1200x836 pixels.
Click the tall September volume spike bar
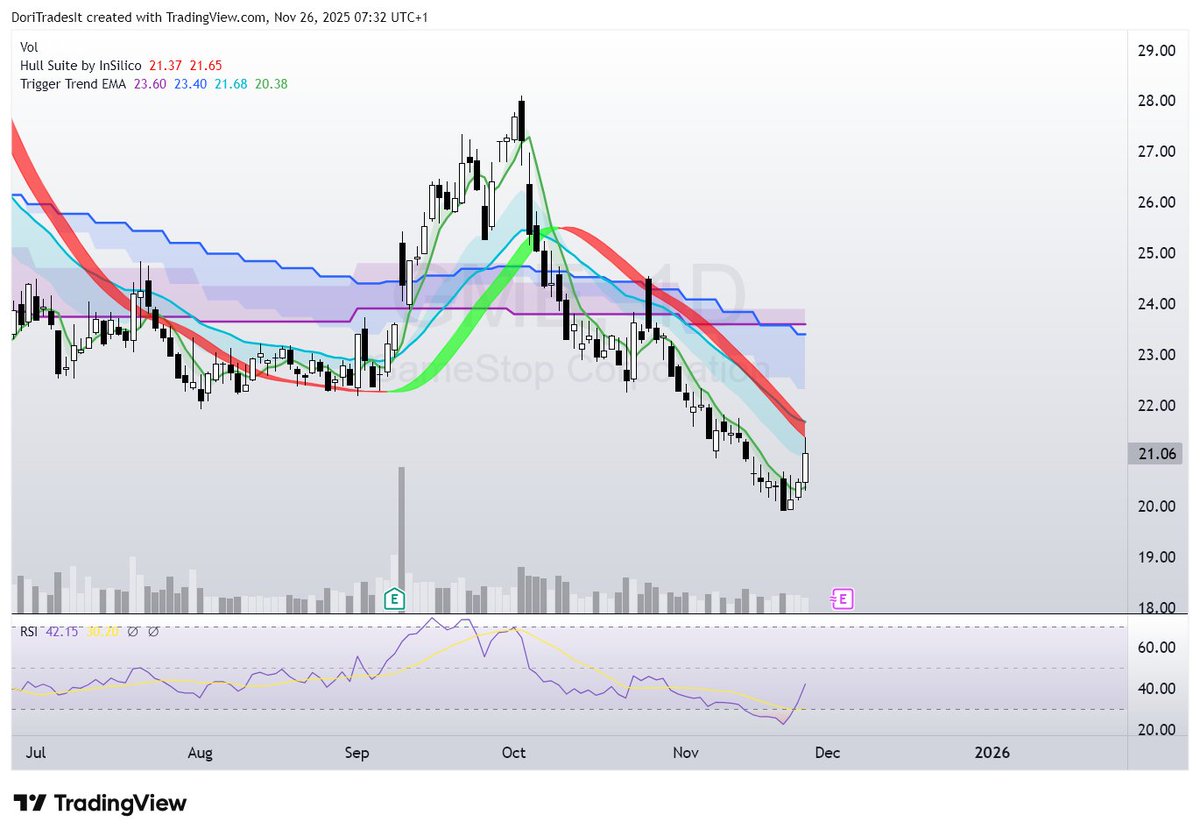pyautogui.click(x=401, y=530)
